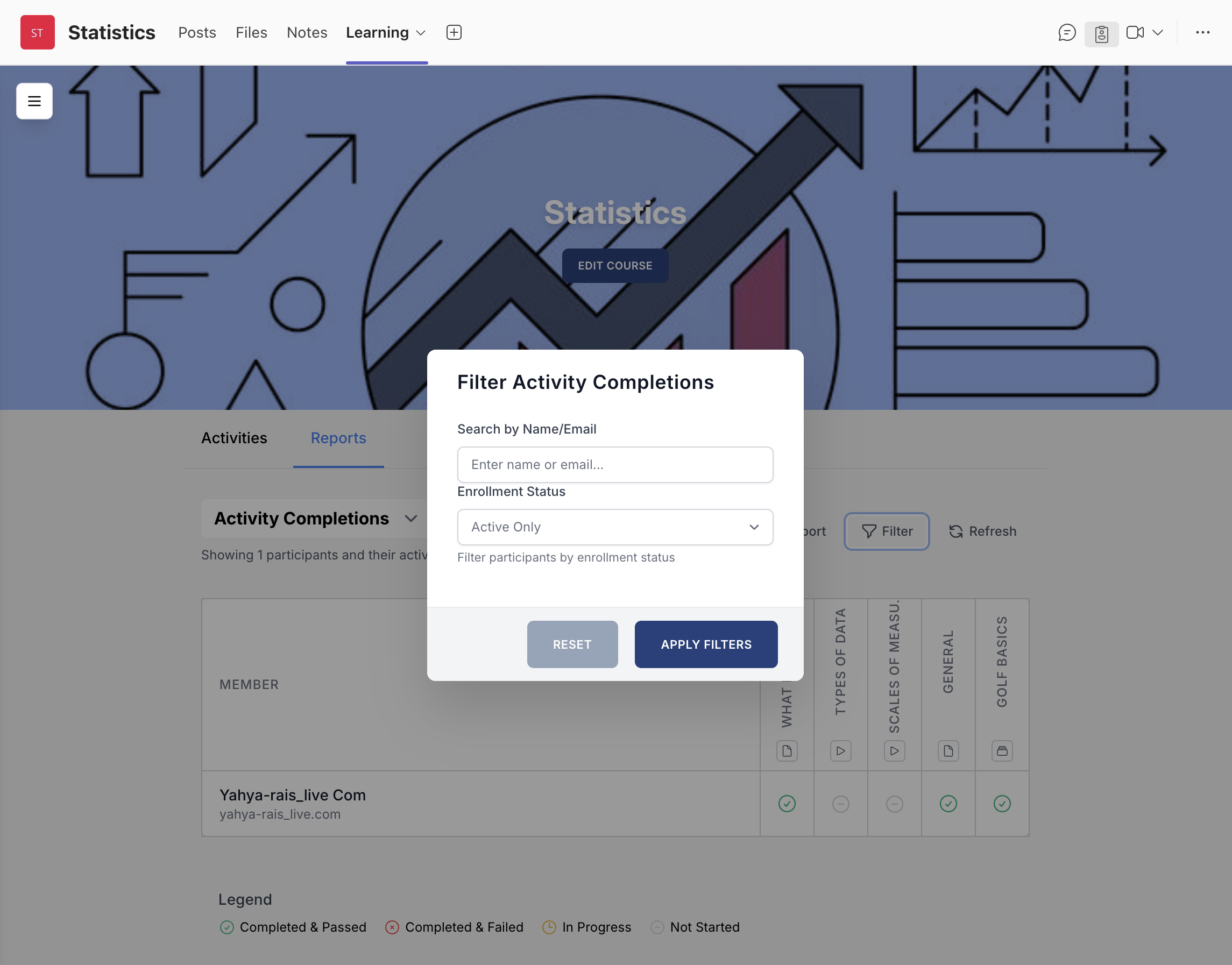This screenshot has width=1232, height=965.
Task: Switch to the Activities tab
Action: pyautogui.click(x=234, y=438)
